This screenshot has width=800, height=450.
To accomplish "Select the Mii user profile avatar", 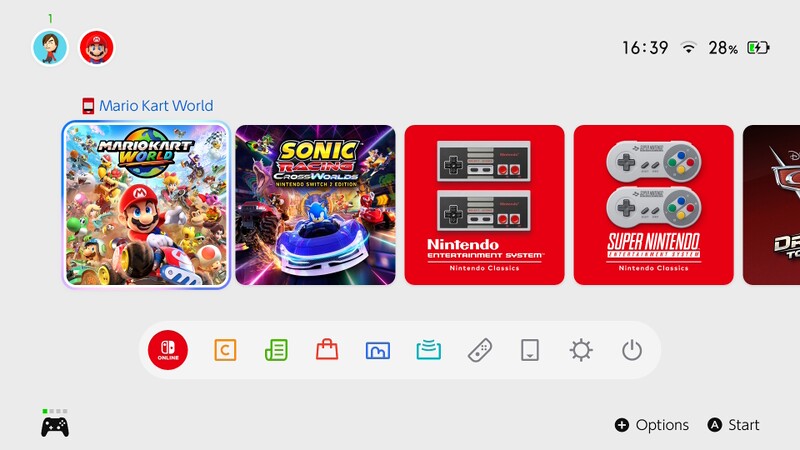I will point(50,47).
